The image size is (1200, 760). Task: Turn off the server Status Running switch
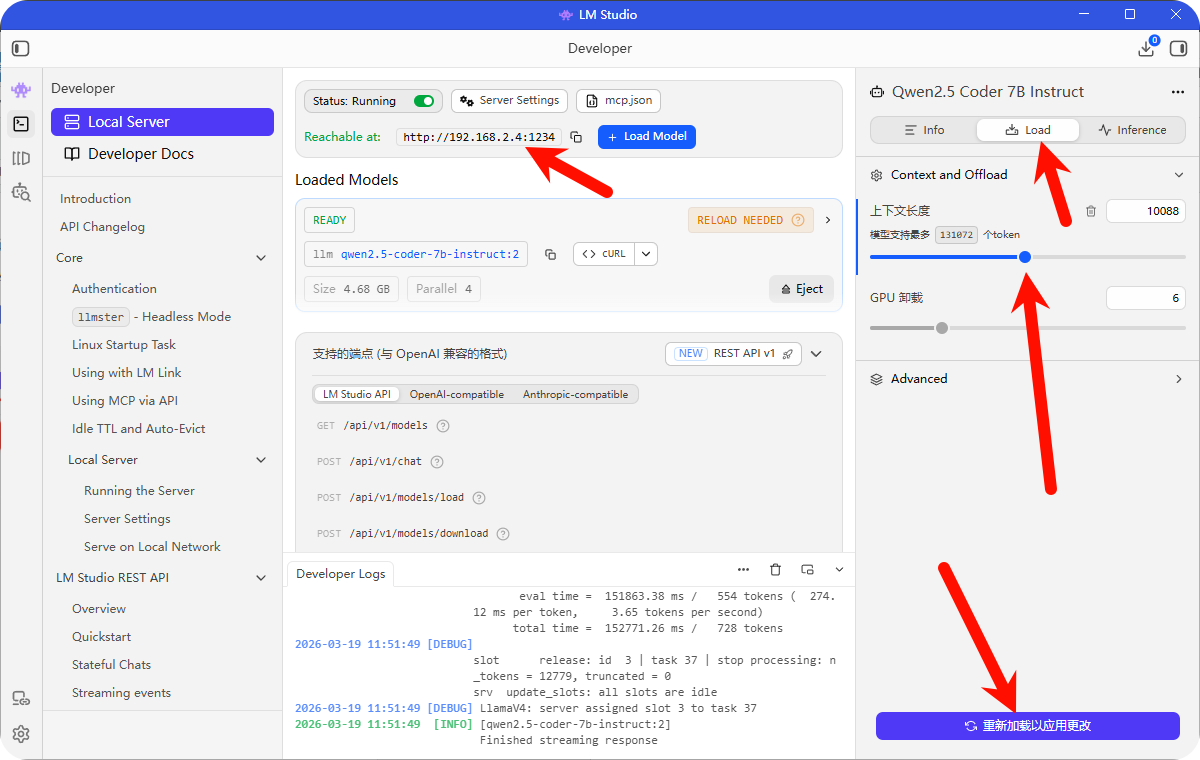[424, 101]
